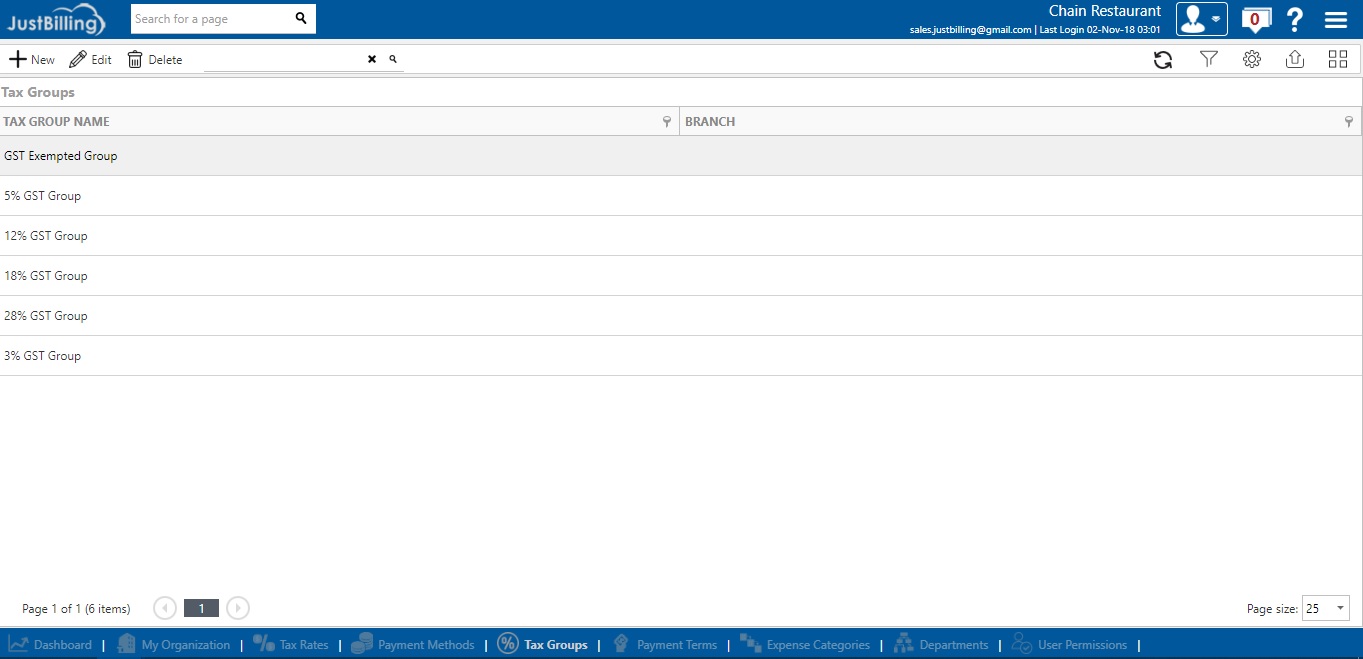Focus the 'Search for a page' field

212,19
